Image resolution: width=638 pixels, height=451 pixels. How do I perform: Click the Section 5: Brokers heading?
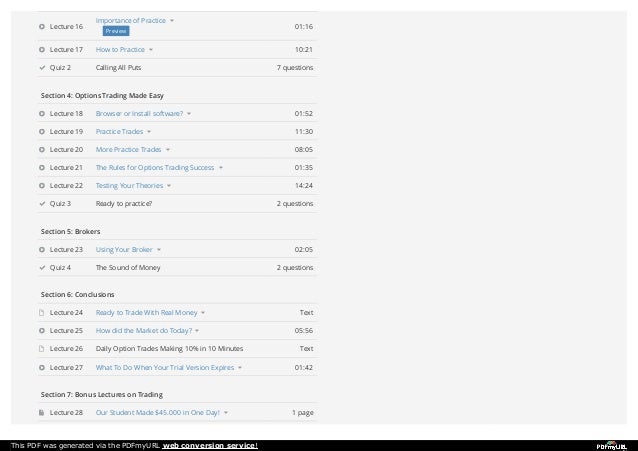pyautogui.click(x=70, y=232)
